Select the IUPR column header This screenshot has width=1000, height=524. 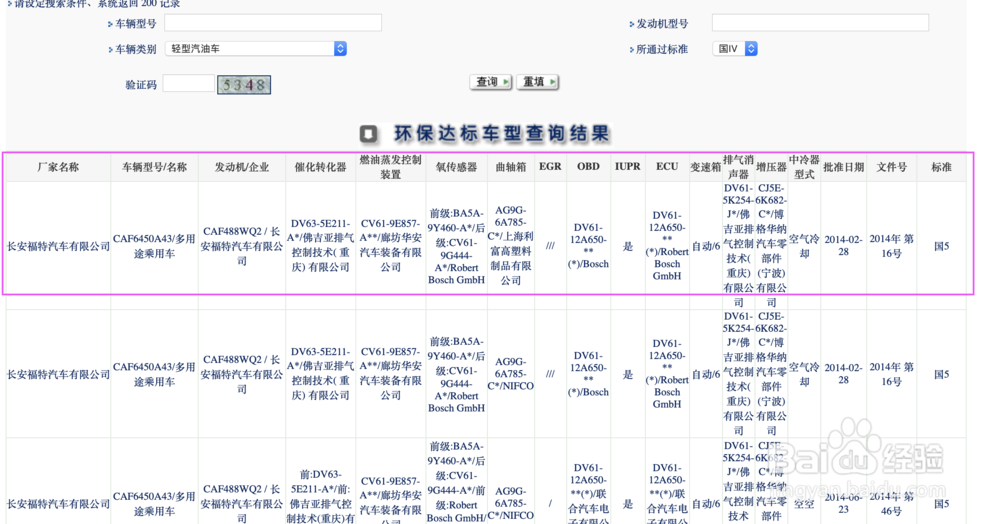[x=628, y=166]
